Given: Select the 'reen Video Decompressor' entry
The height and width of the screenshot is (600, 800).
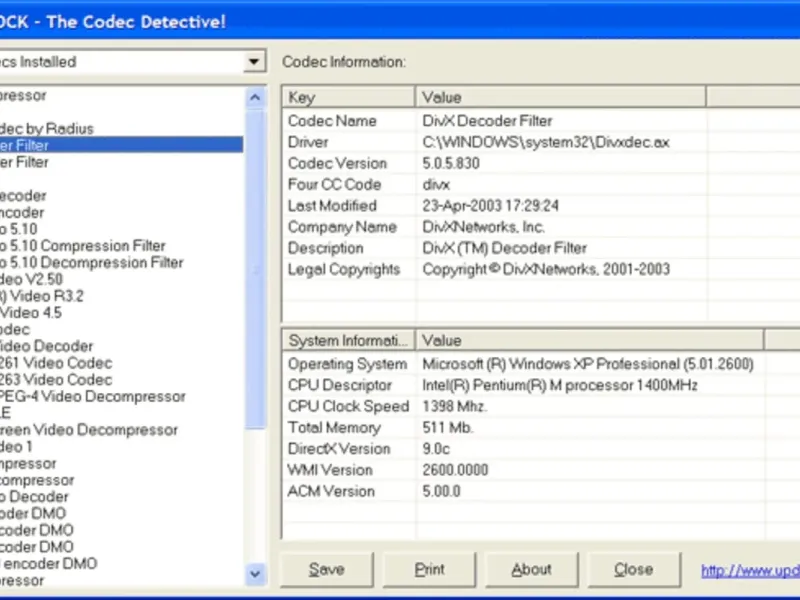Looking at the screenshot, I should pyautogui.click(x=89, y=430).
